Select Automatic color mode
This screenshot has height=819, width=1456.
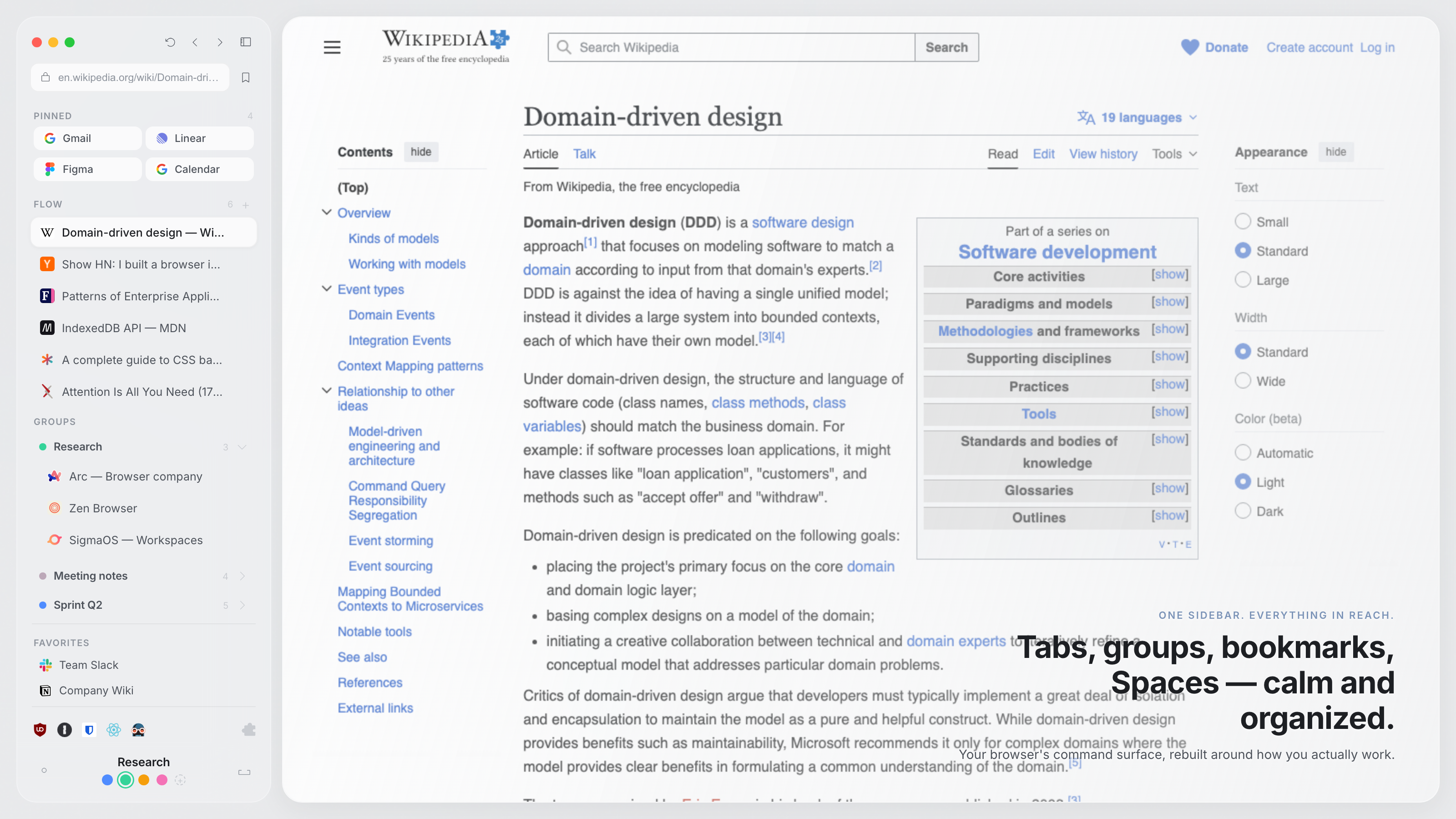tap(1242, 453)
